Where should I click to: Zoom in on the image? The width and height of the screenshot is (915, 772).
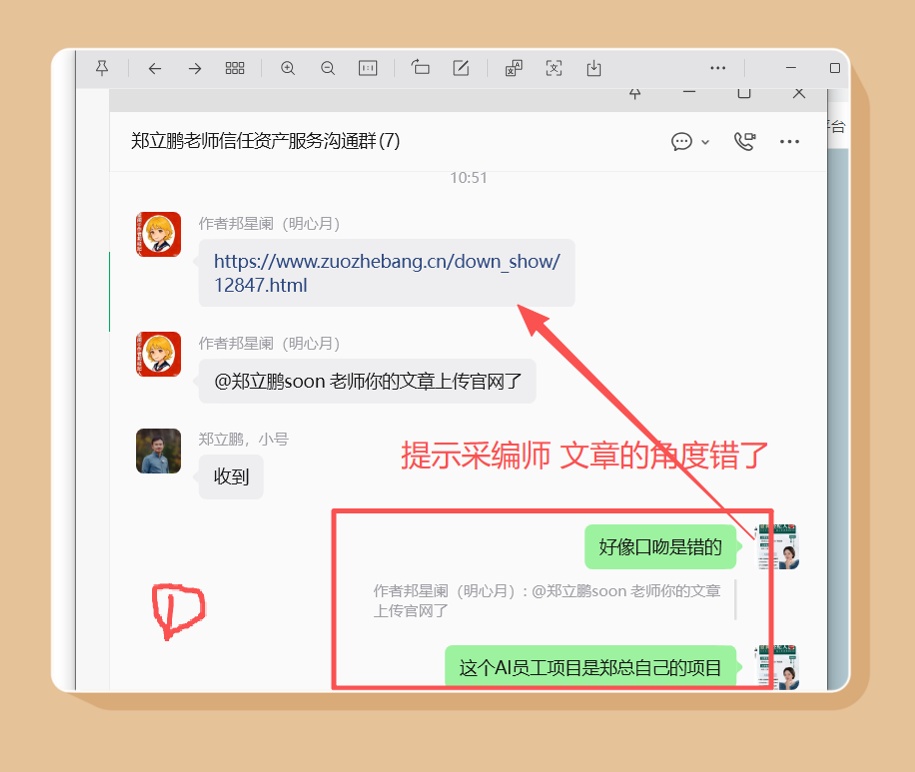288,68
